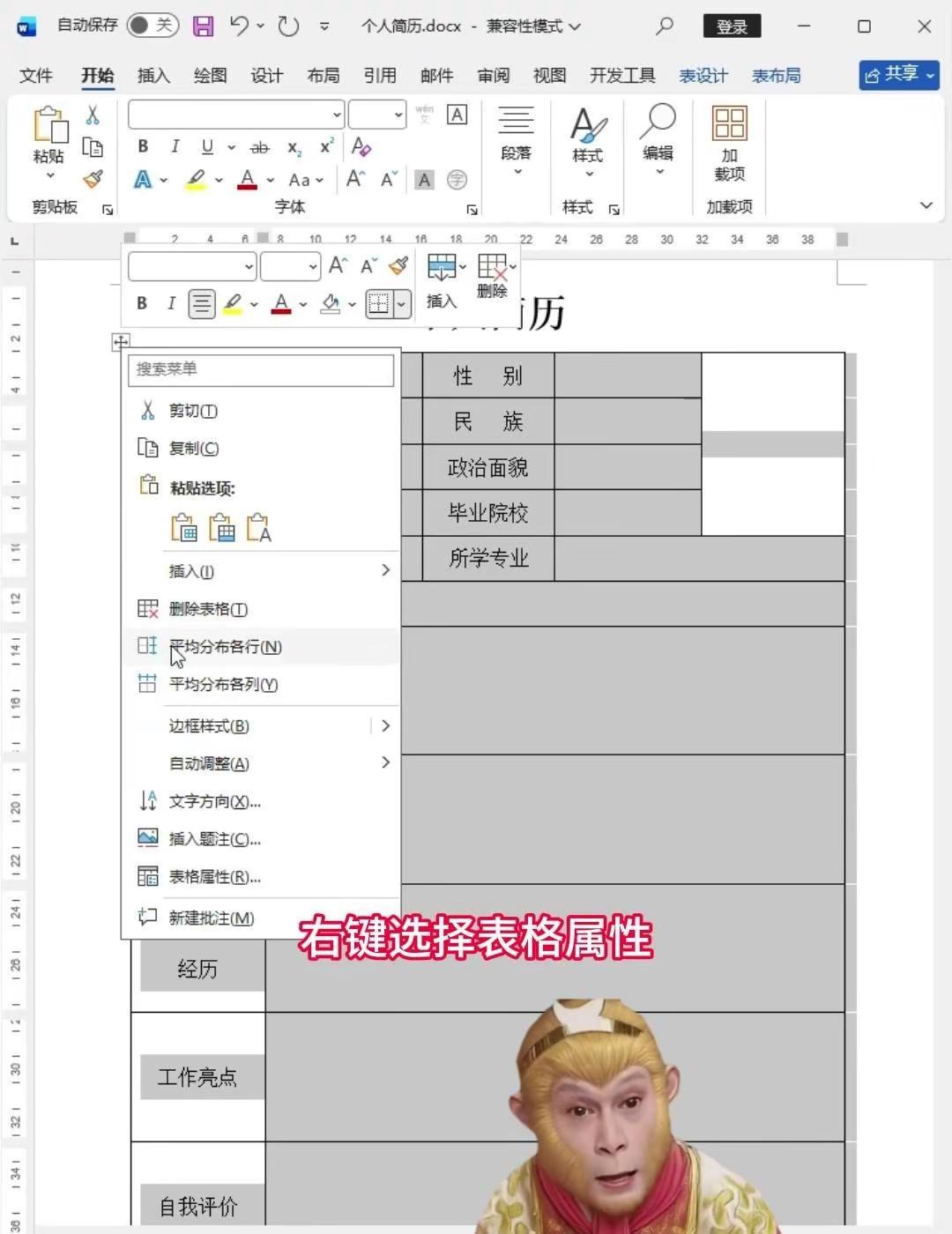Apply the ribbon red font color

point(248,180)
